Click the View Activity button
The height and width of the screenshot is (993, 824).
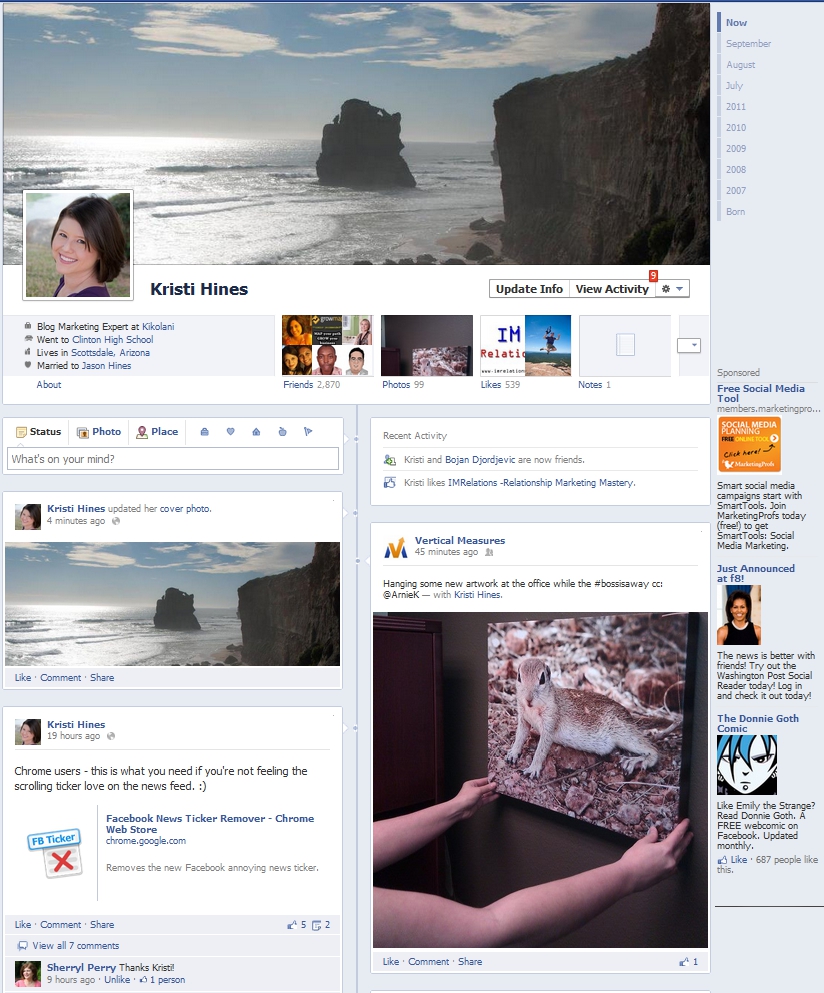pyautogui.click(x=612, y=289)
